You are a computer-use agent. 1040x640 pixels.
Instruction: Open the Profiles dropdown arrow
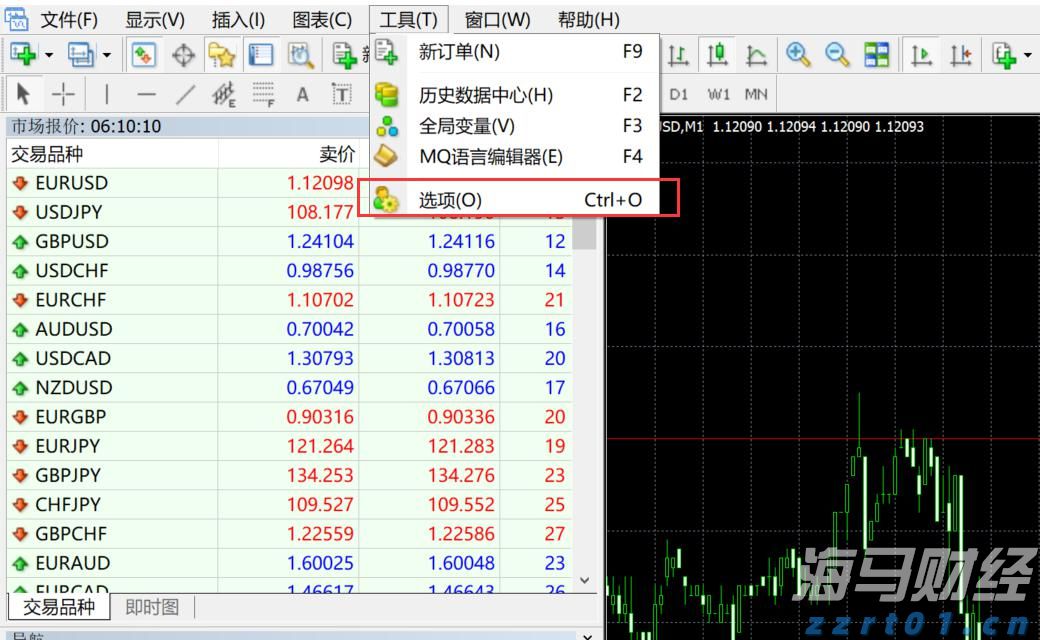(105, 55)
